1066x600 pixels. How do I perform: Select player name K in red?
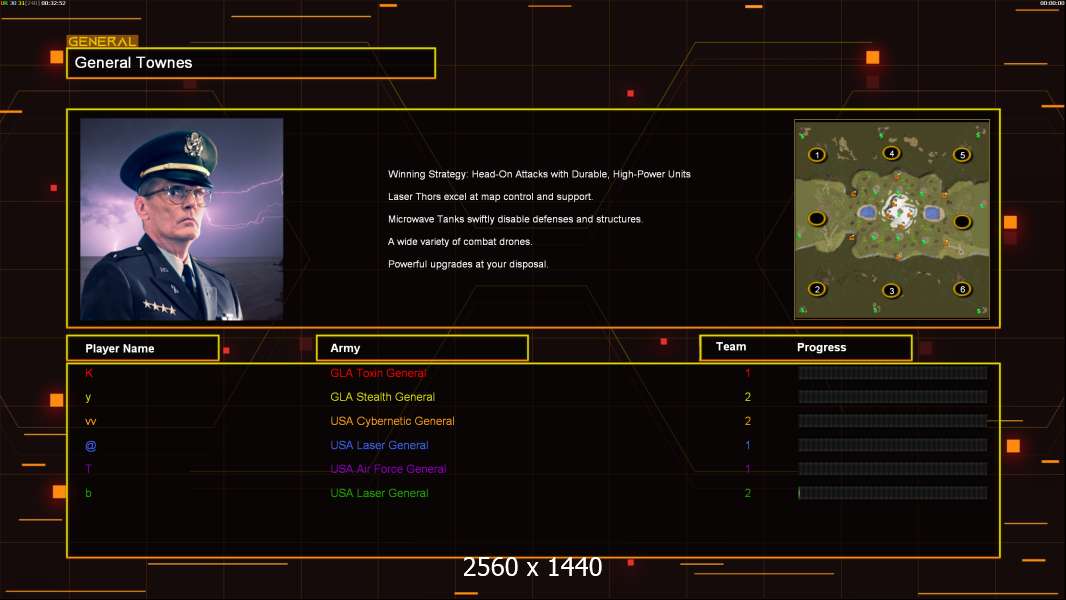88,372
